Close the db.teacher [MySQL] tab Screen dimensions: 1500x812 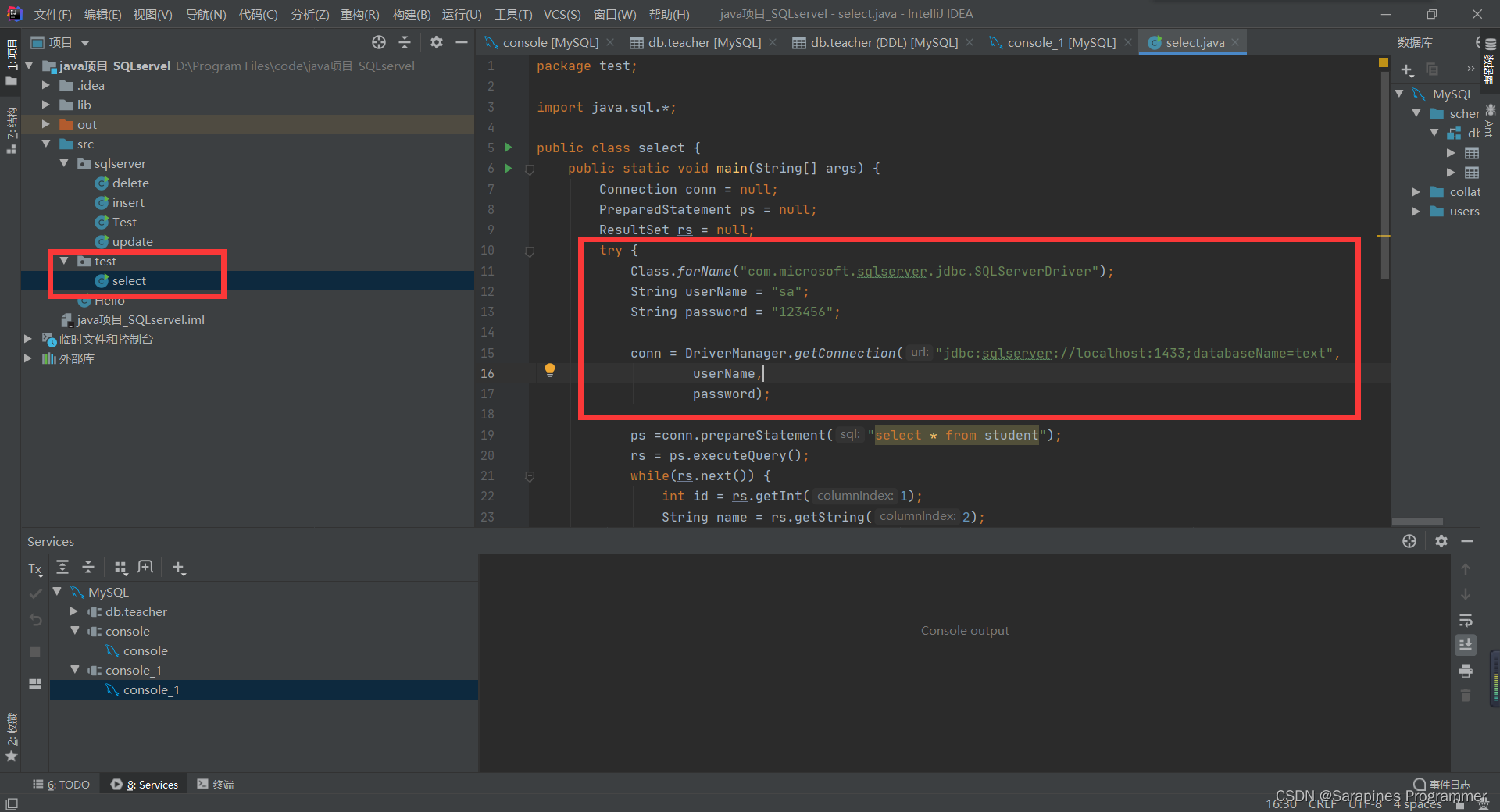pyautogui.click(x=773, y=43)
